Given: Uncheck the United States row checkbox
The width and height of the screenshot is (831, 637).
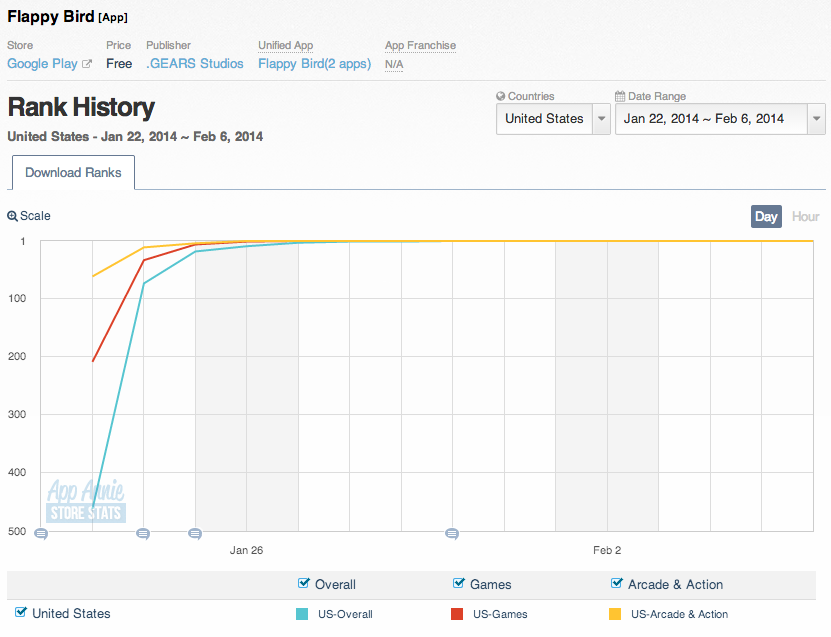Looking at the screenshot, I should [x=21, y=613].
